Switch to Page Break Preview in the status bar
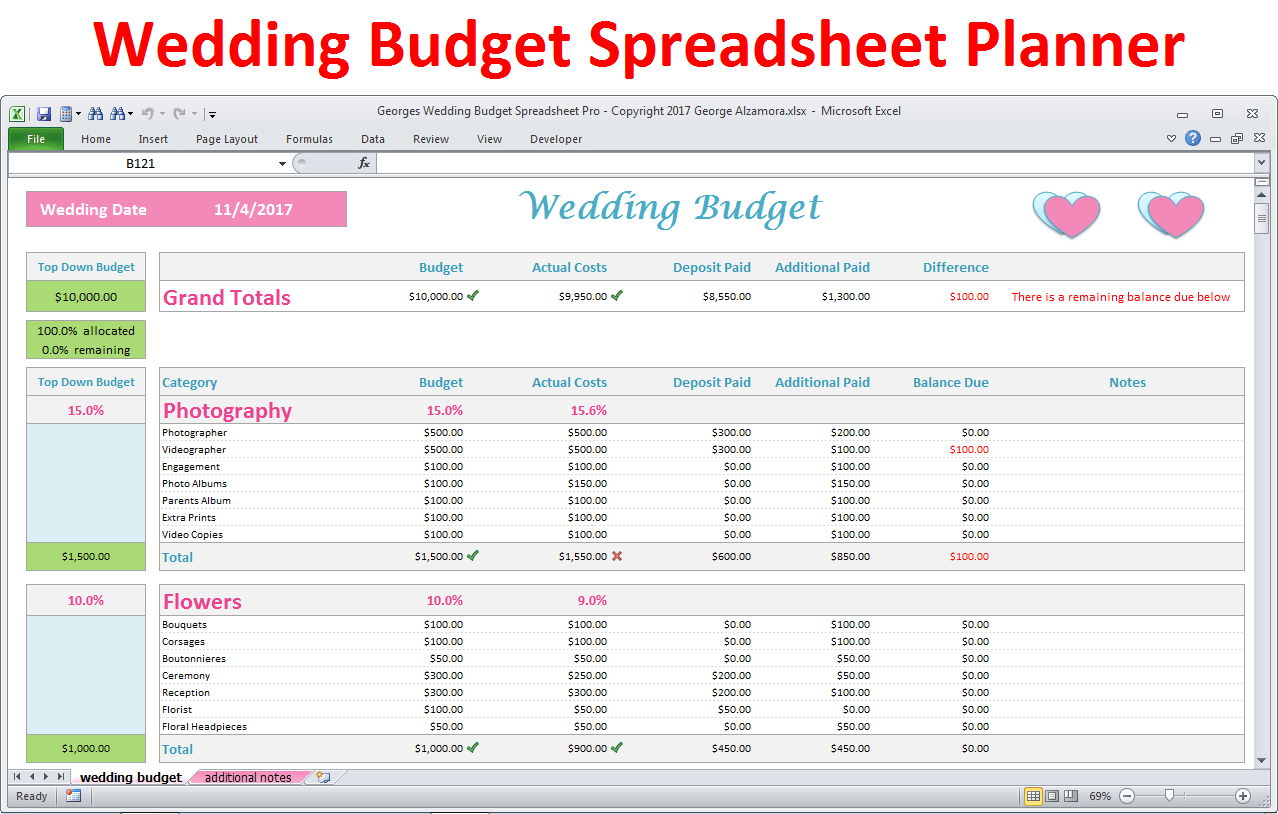Image resolution: width=1278 pixels, height=814 pixels. pyautogui.click(x=1071, y=796)
